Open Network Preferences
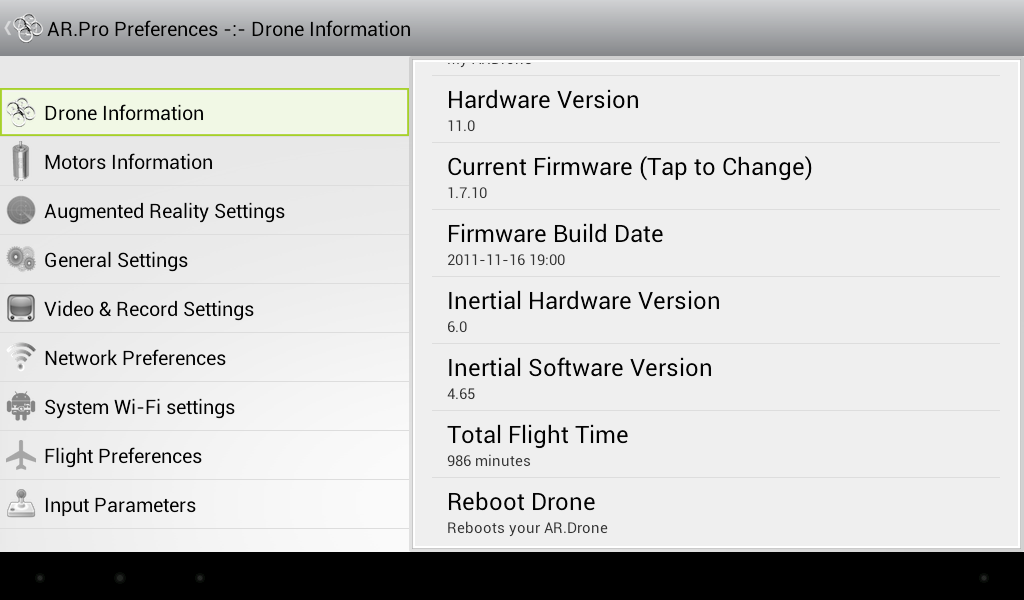Image resolution: width=1024 pixels, height=600 pixels. (x=204, y=357)
